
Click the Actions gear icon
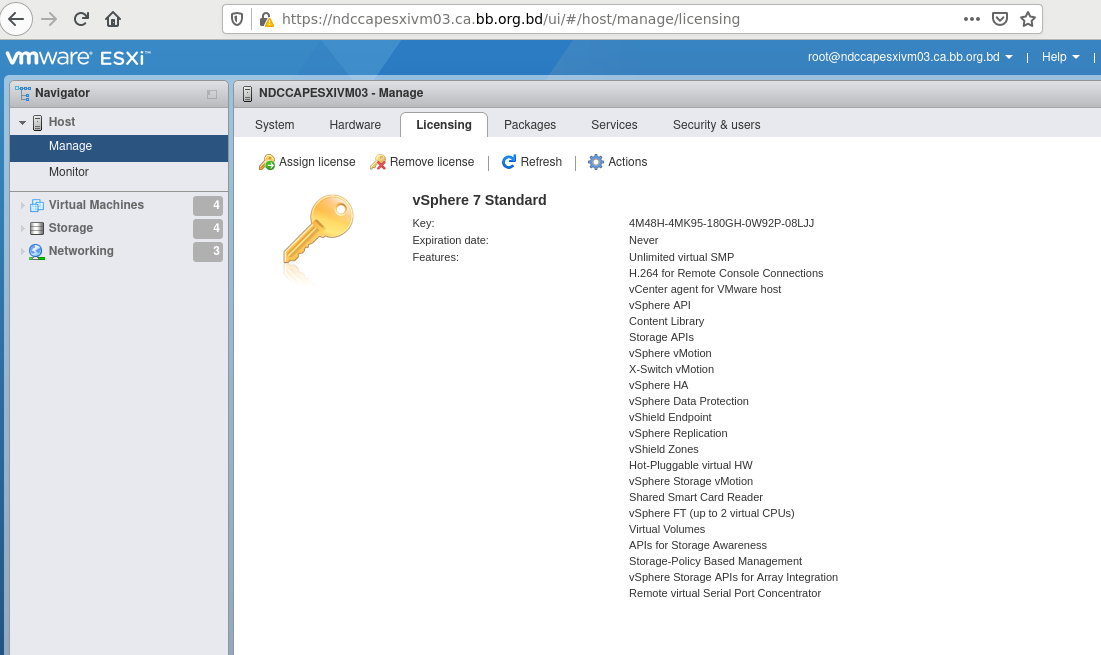595,162
